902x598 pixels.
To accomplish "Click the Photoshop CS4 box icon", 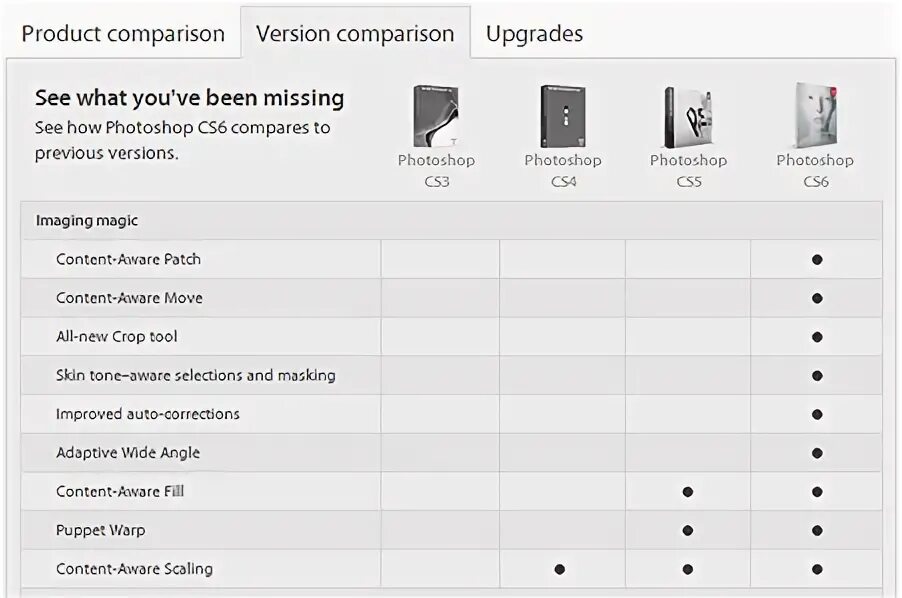I will 563,116.
